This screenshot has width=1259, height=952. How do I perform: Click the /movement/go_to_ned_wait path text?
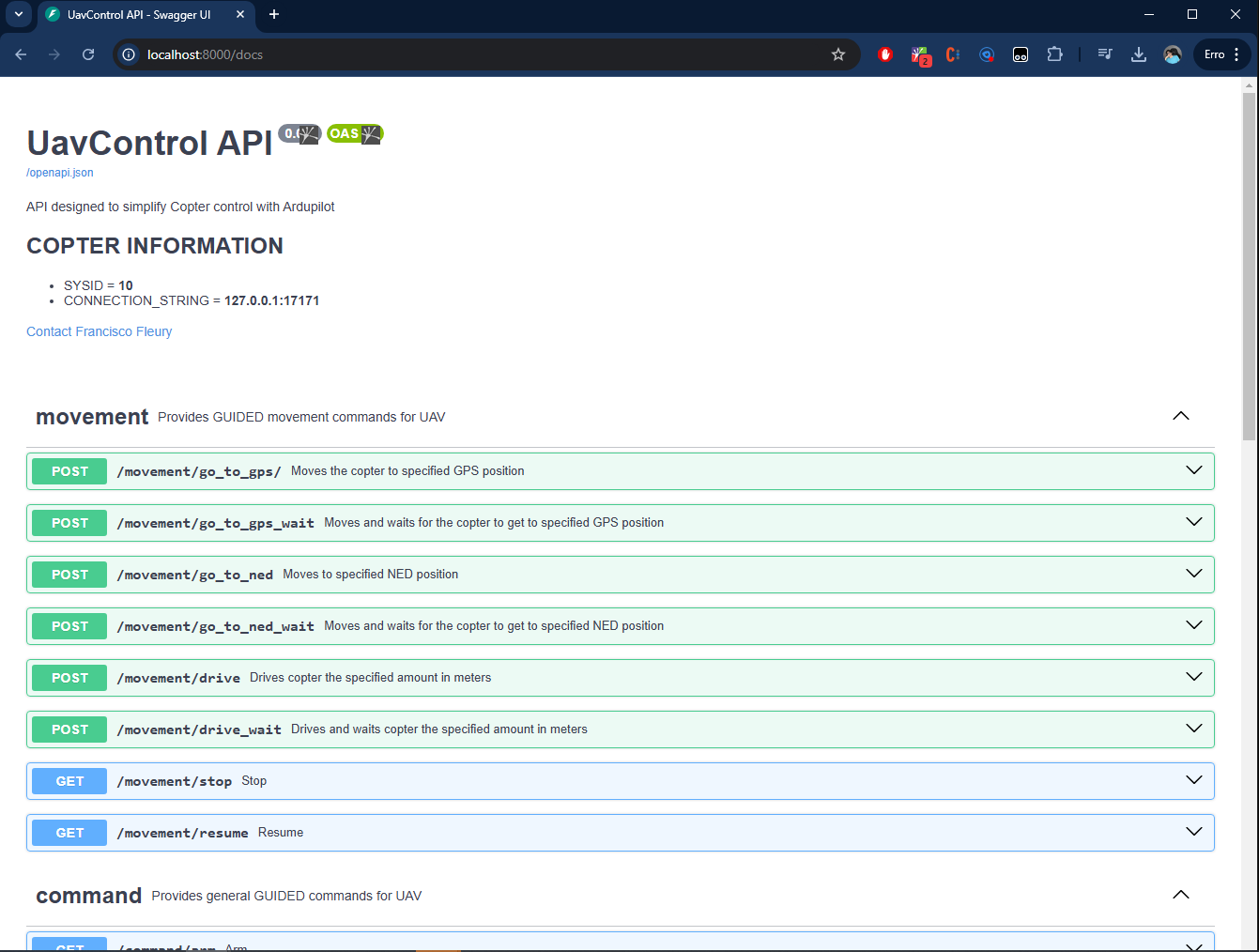(216, 626)
